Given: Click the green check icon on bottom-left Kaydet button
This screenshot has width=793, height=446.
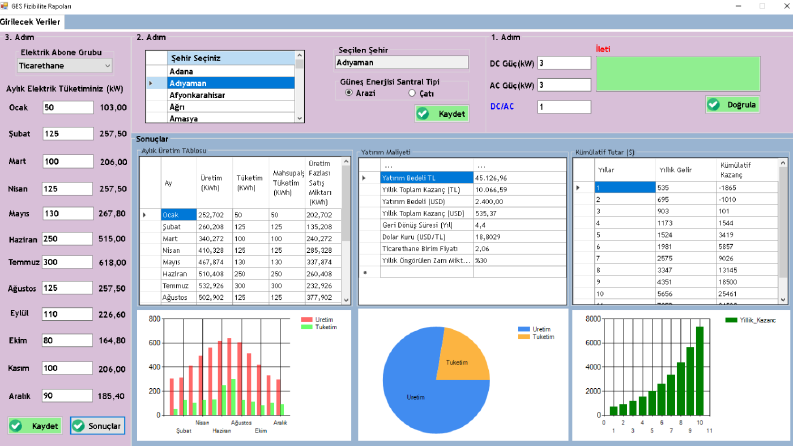Looking at the screenshot, I should pyautogui.click(x=16, y=426).
